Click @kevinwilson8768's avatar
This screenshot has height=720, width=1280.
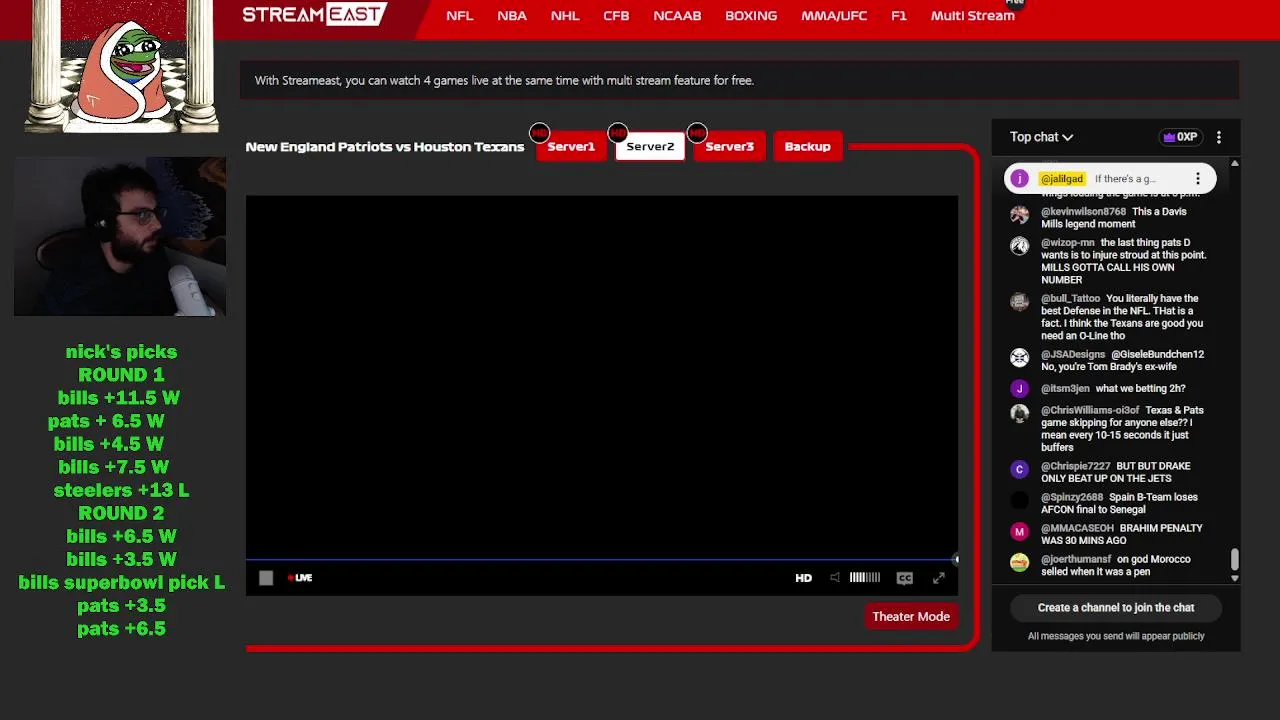[x=1019, y=214]
